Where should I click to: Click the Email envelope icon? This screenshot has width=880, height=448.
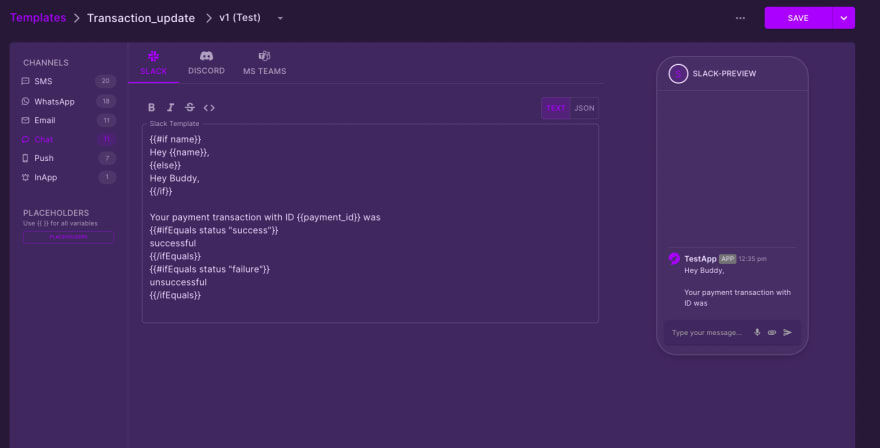[x=25, y=120]
